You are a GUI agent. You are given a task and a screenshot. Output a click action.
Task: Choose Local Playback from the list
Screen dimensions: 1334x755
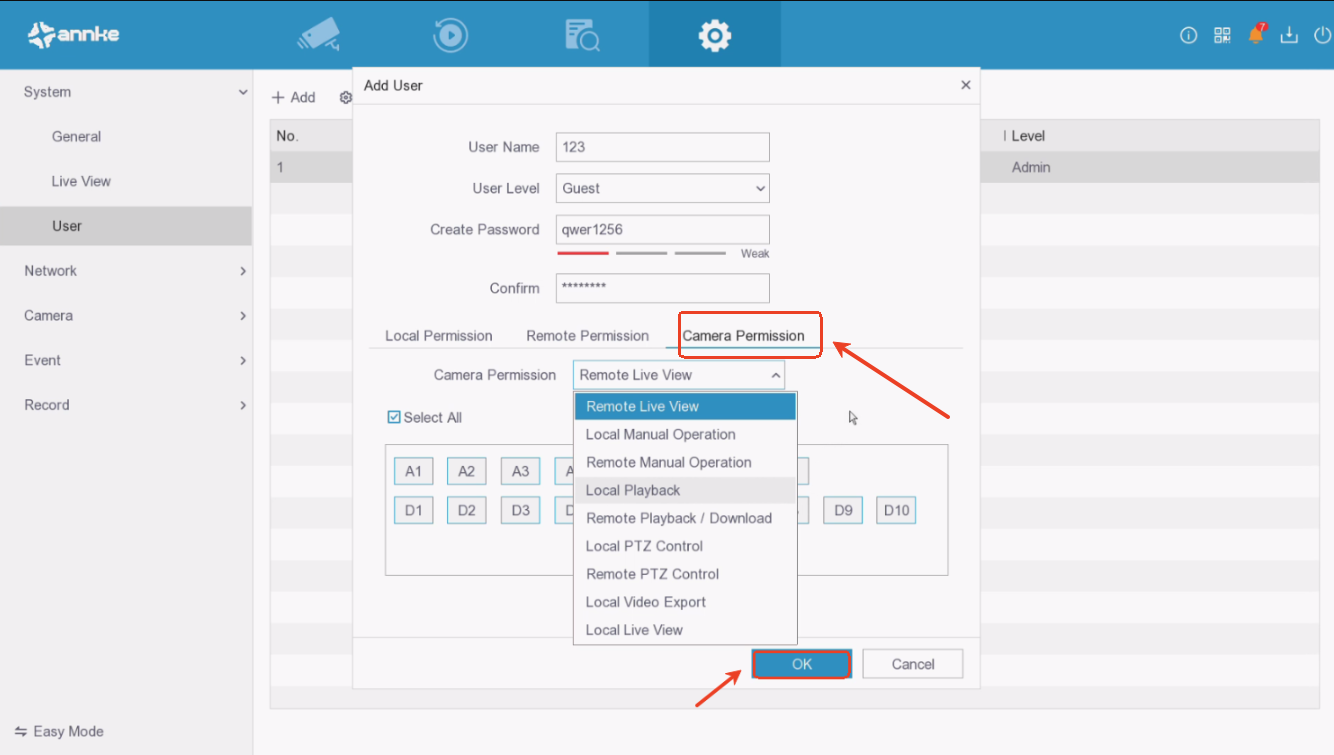(633, 490)
